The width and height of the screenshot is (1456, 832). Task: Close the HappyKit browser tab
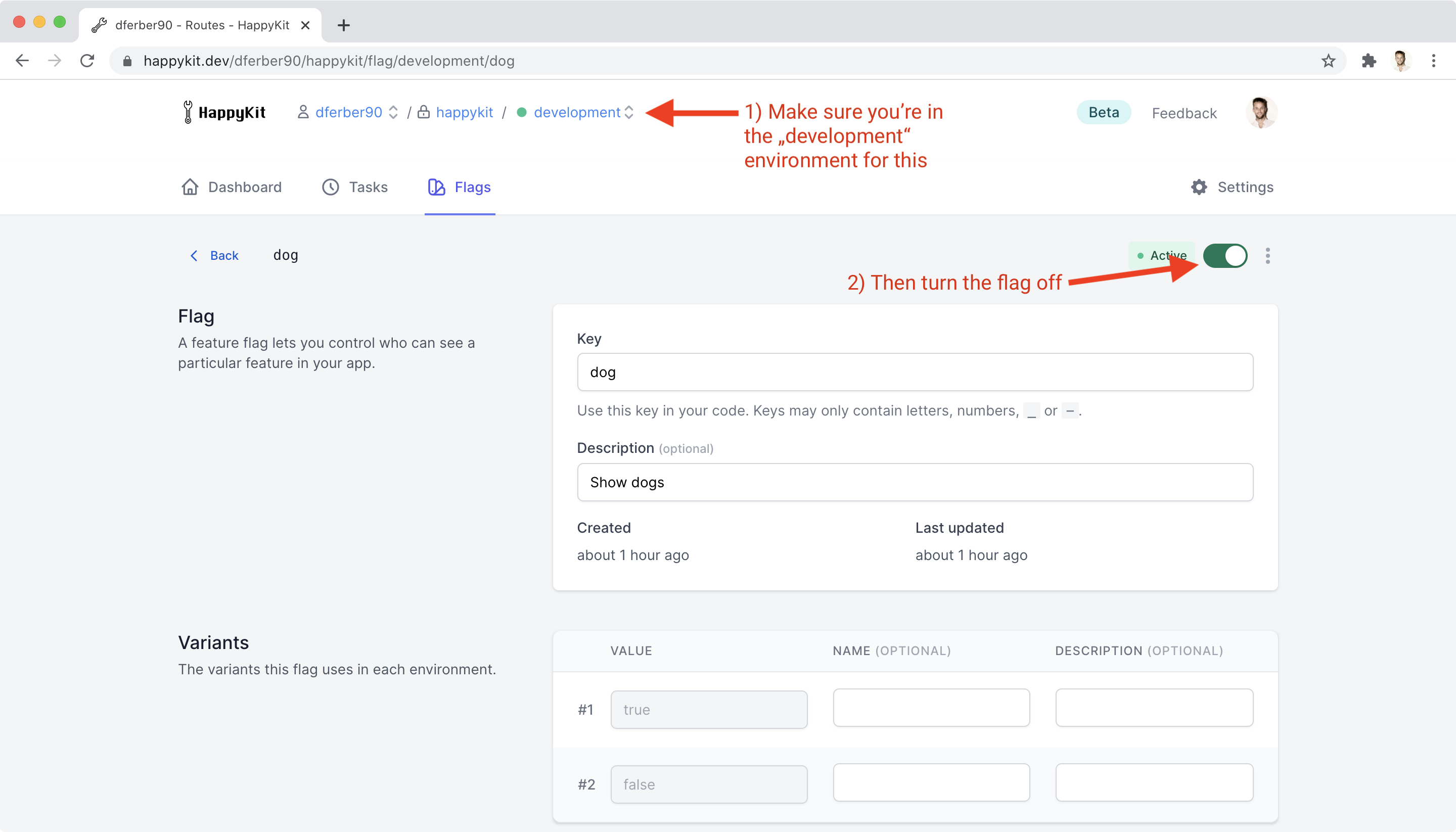305,25
